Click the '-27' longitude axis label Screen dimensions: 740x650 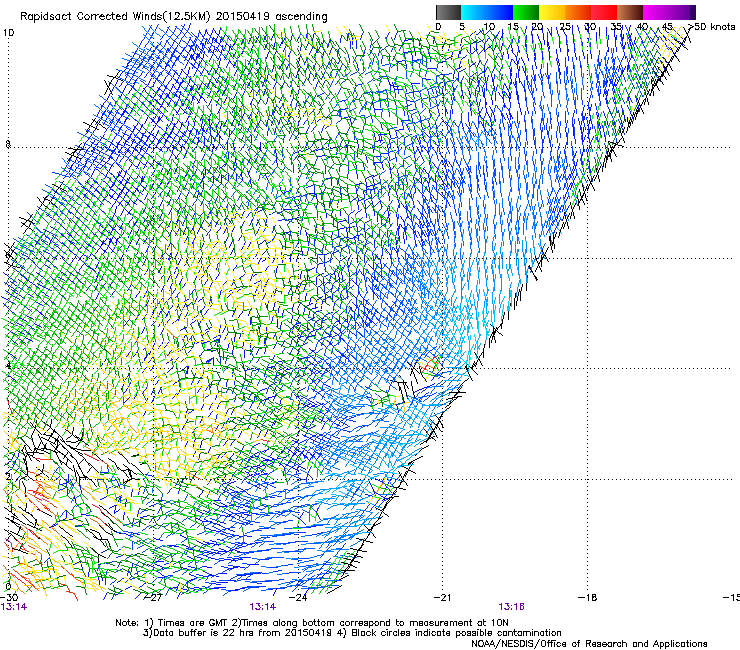coord(153,597)
